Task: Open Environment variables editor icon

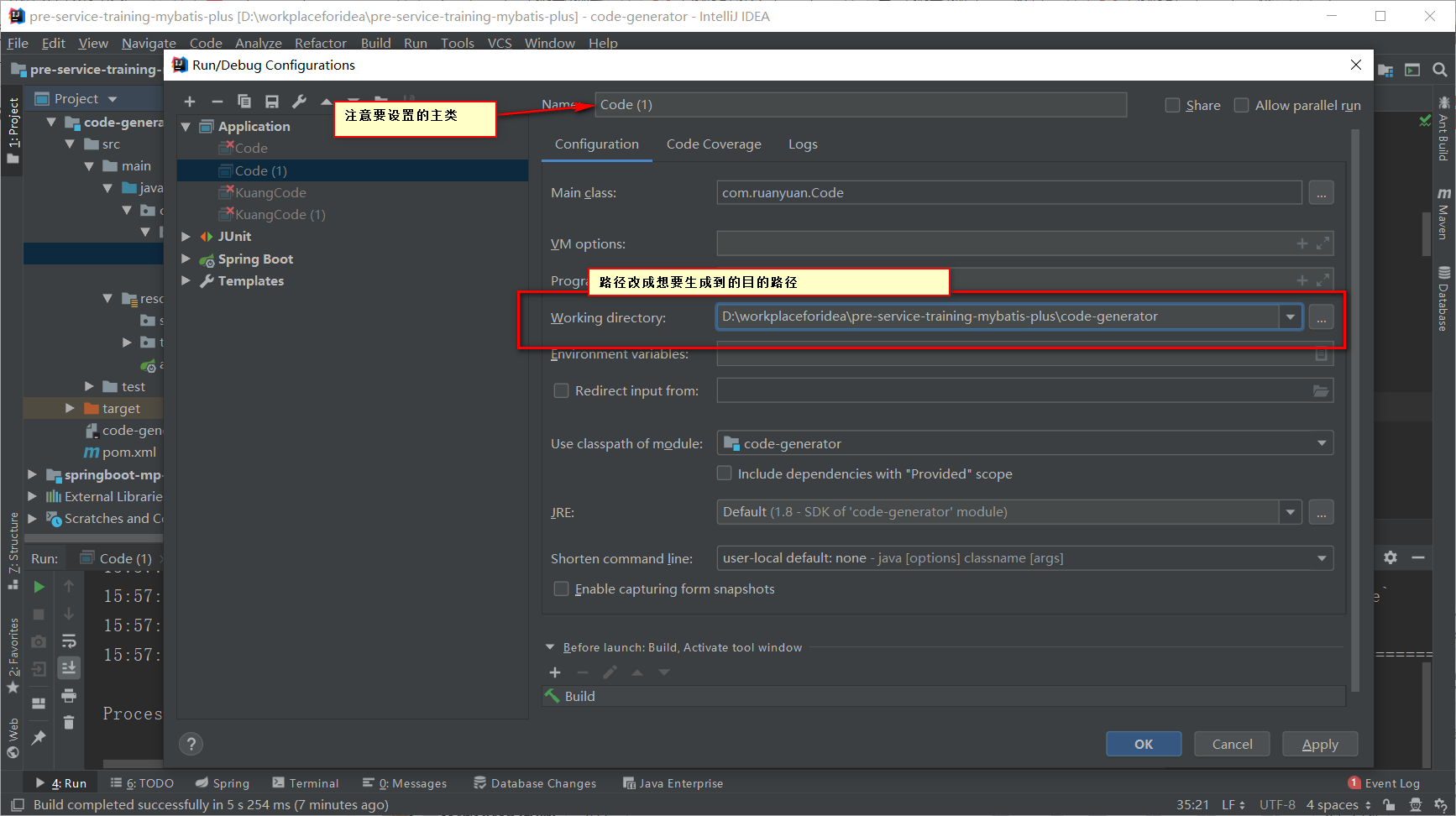Action: (1322, 354)
